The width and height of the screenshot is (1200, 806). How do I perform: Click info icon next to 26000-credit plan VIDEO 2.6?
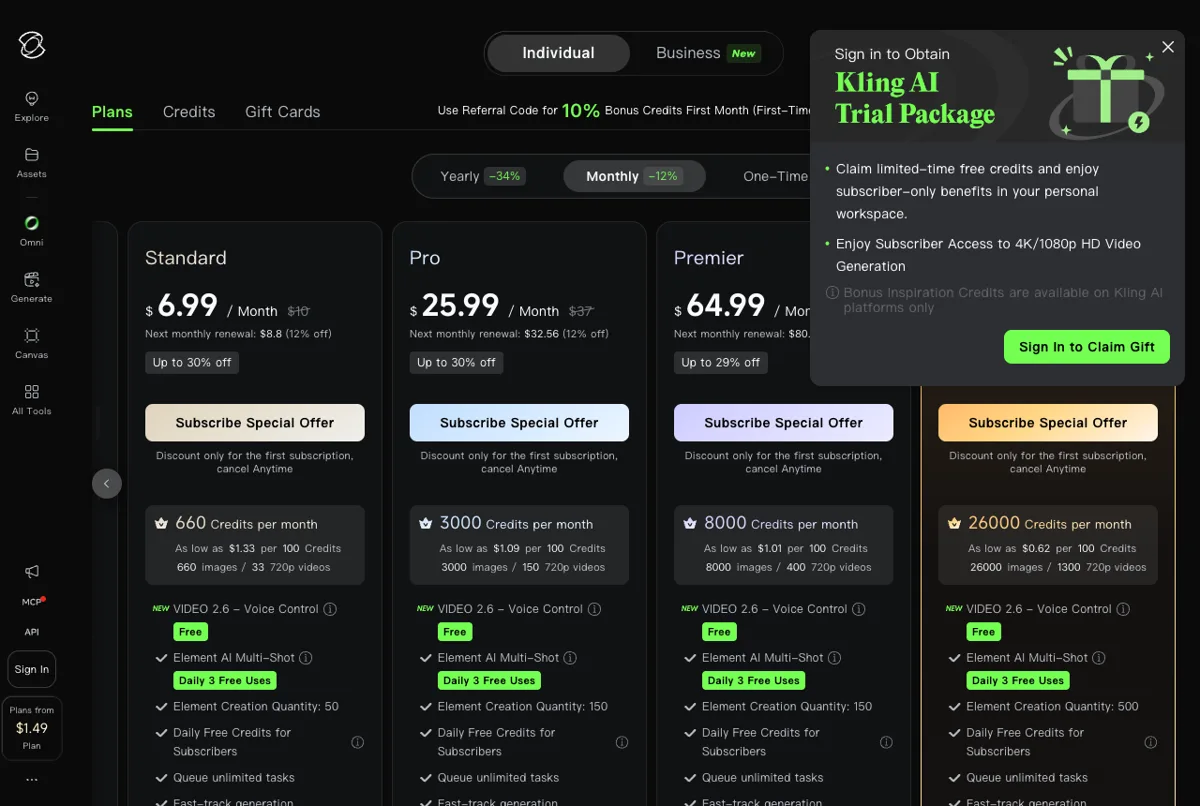[1123, 609]
